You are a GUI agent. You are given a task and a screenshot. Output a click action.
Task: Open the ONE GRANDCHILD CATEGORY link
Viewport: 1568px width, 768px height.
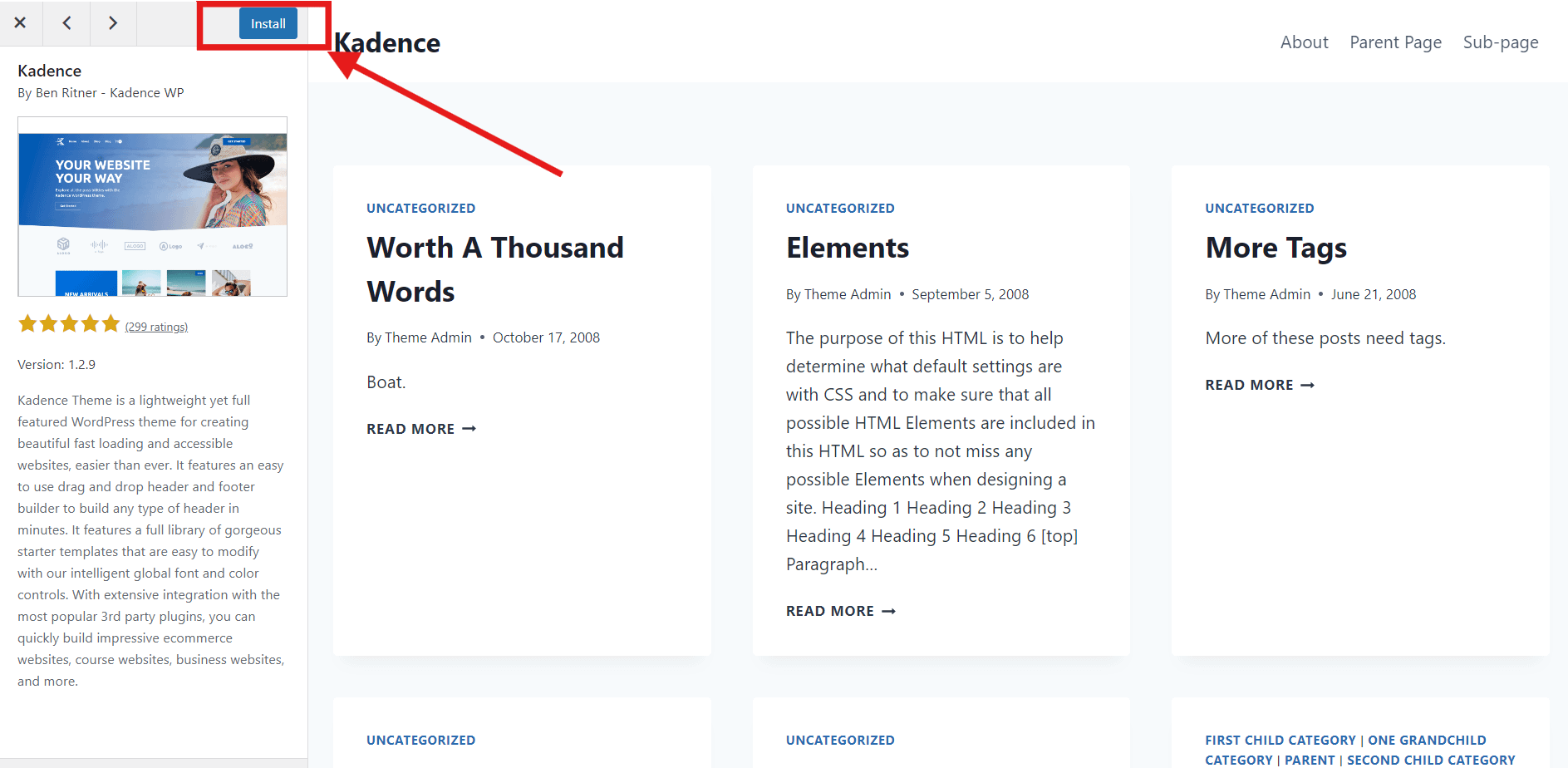[x=1428, y=740]
